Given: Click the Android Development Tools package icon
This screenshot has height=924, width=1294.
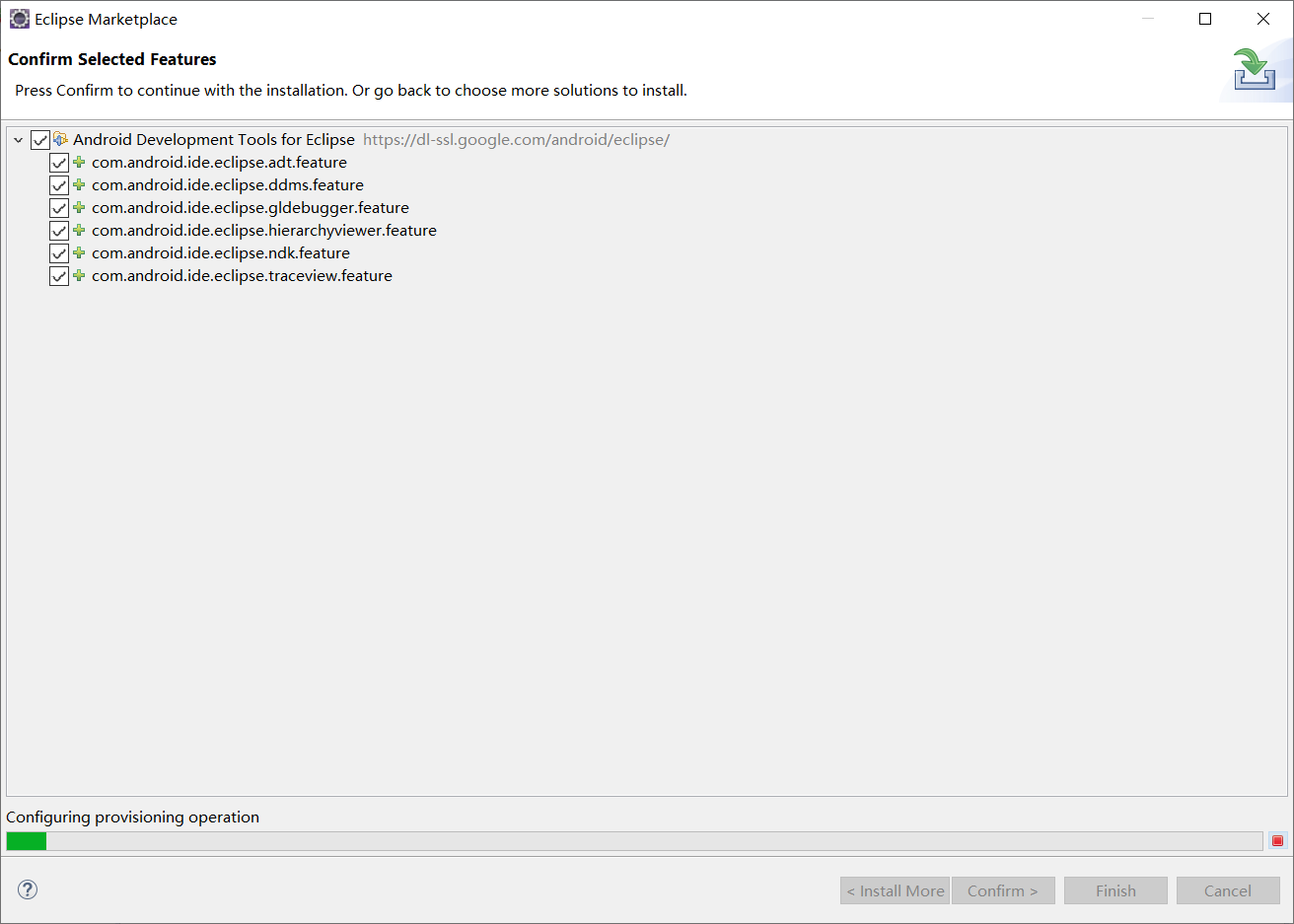Looking at the screenshot, I should click(x=60, y=139).
